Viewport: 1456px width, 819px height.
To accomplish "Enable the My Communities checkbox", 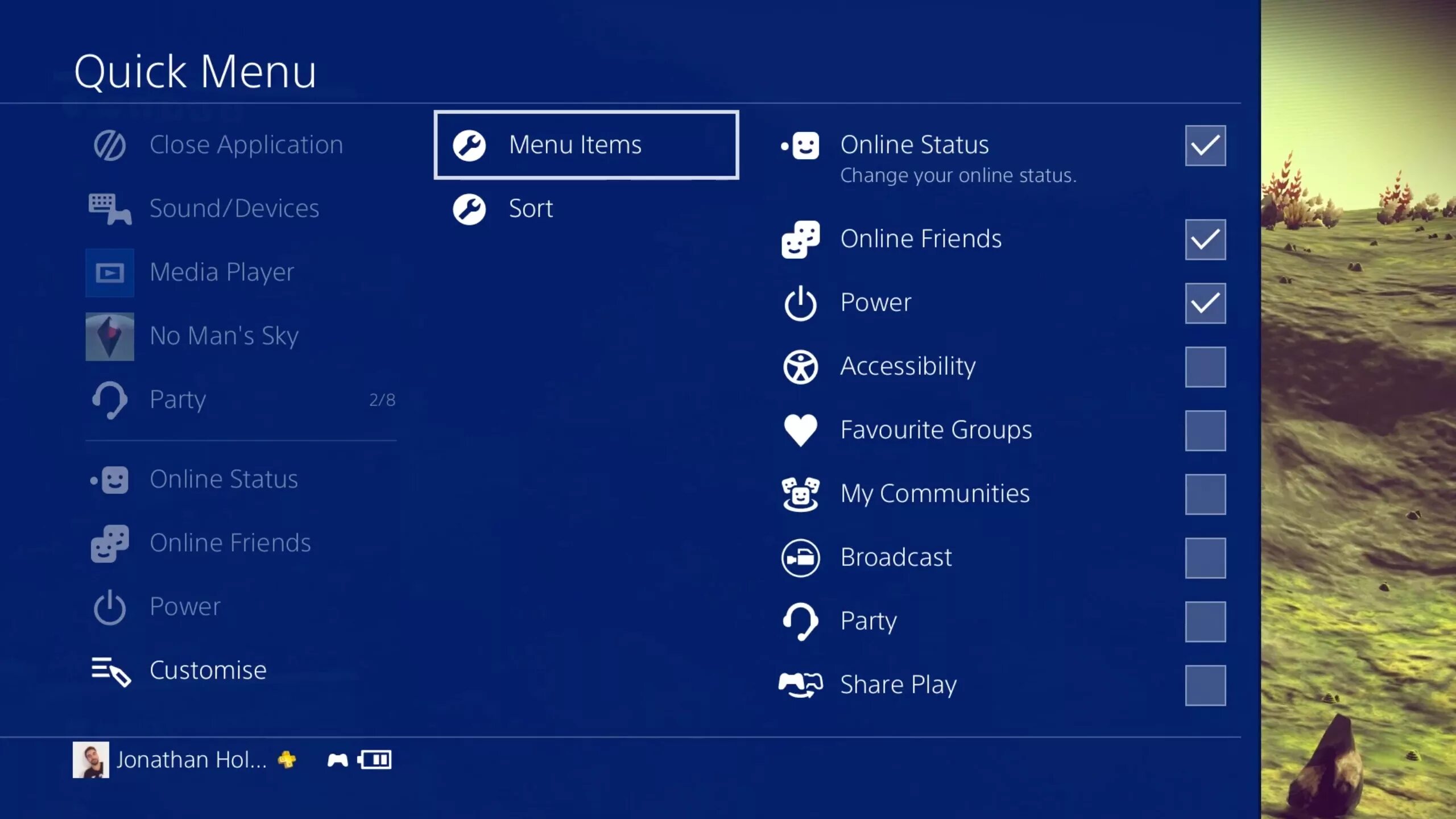I will 1204,493.
